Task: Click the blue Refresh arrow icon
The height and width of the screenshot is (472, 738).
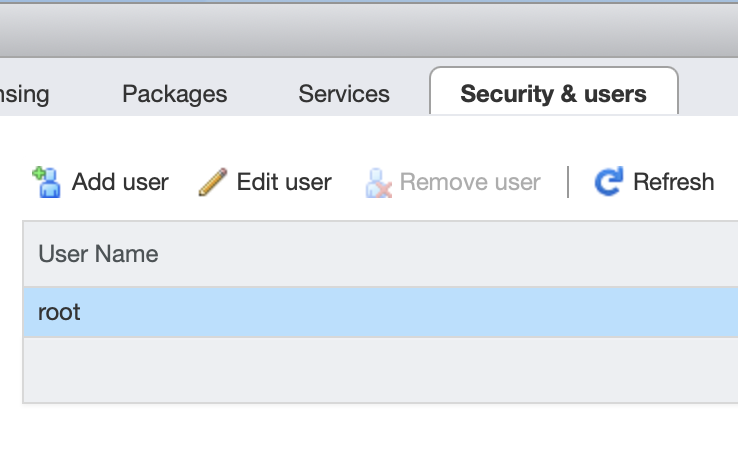Action: (608, 181)
